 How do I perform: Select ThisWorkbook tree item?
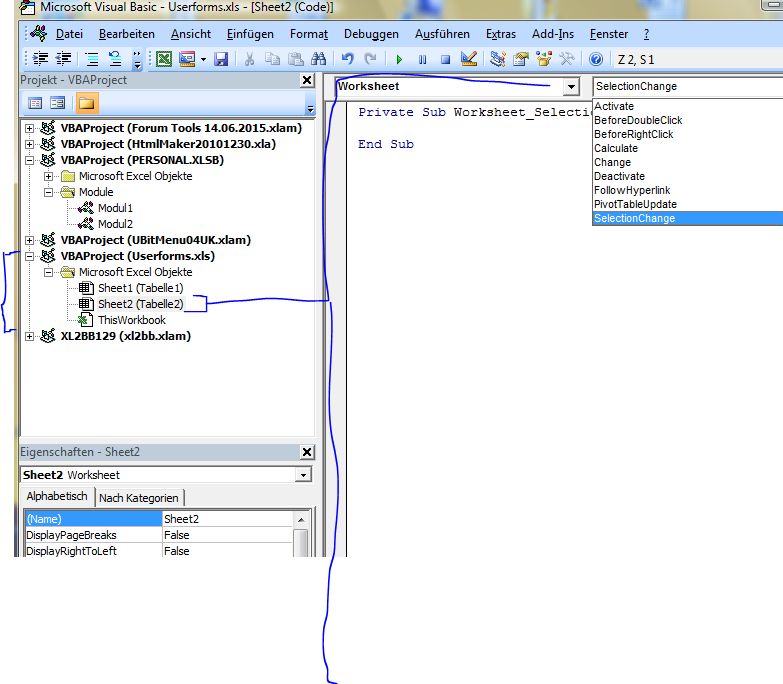131,320
